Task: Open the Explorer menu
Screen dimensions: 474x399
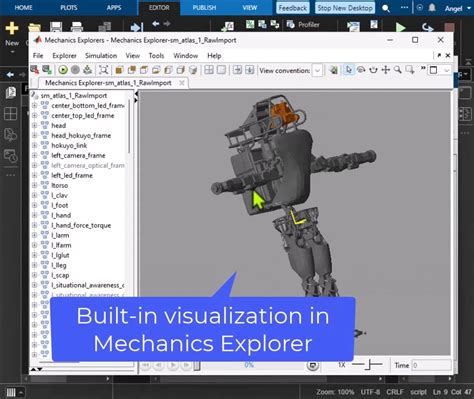Action: 64,56
